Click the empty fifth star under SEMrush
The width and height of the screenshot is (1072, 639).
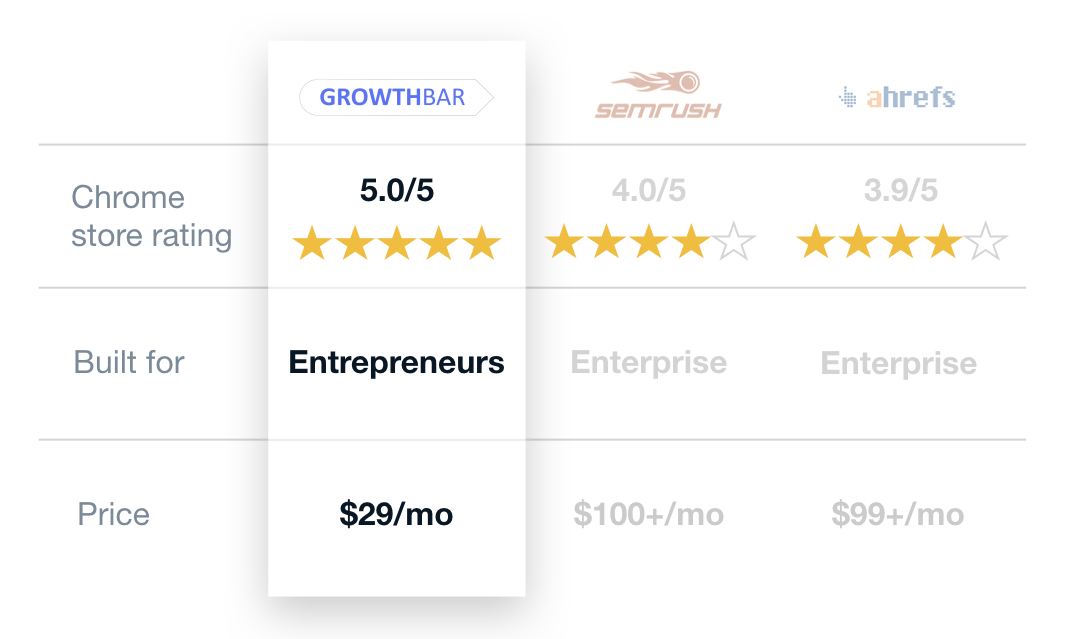pyautogui.click(x=734, y=241)
